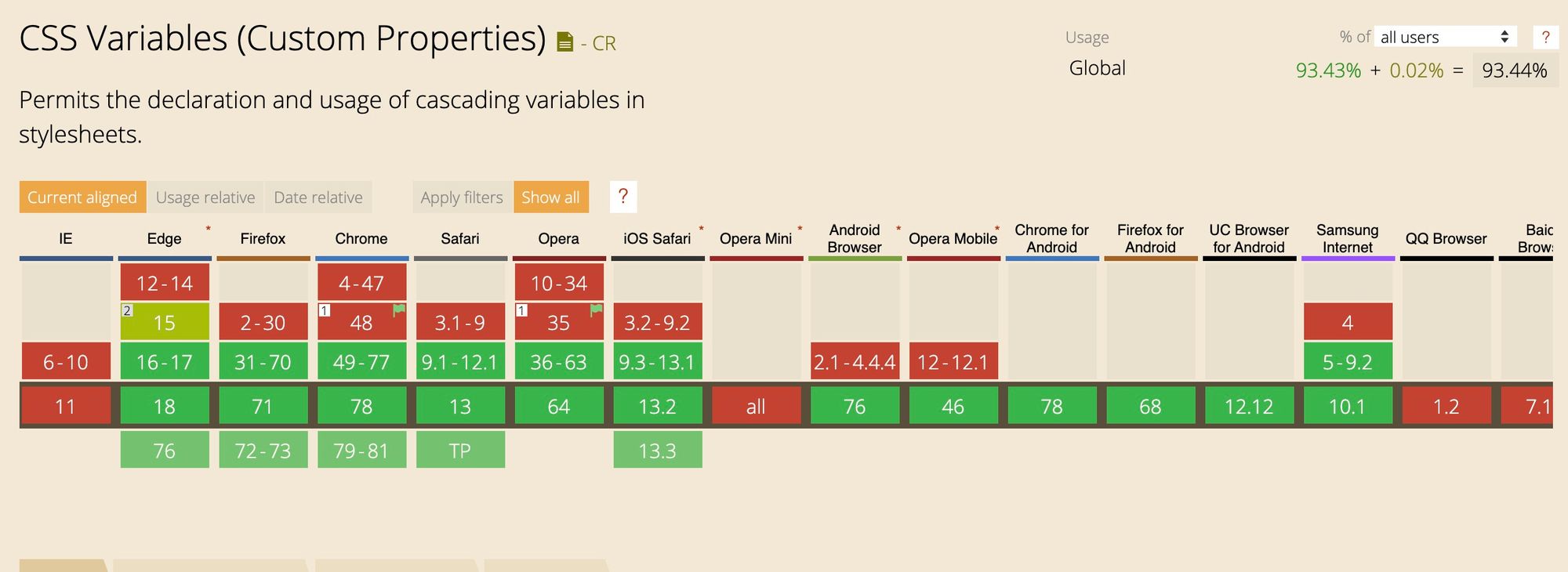Screen dimensions: 1568x572
Task: Click note marker 1 on Chrome 48
Action: pyautogui.click(x=324, y=311)
